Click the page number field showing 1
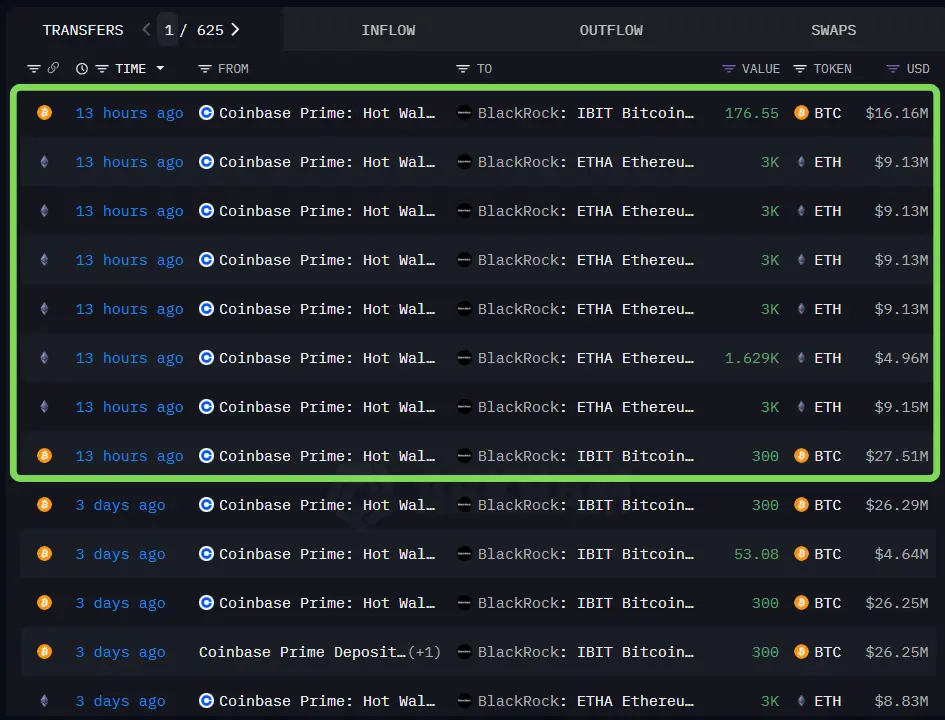This screenshot has height=720, width=945. coord(168,30)
